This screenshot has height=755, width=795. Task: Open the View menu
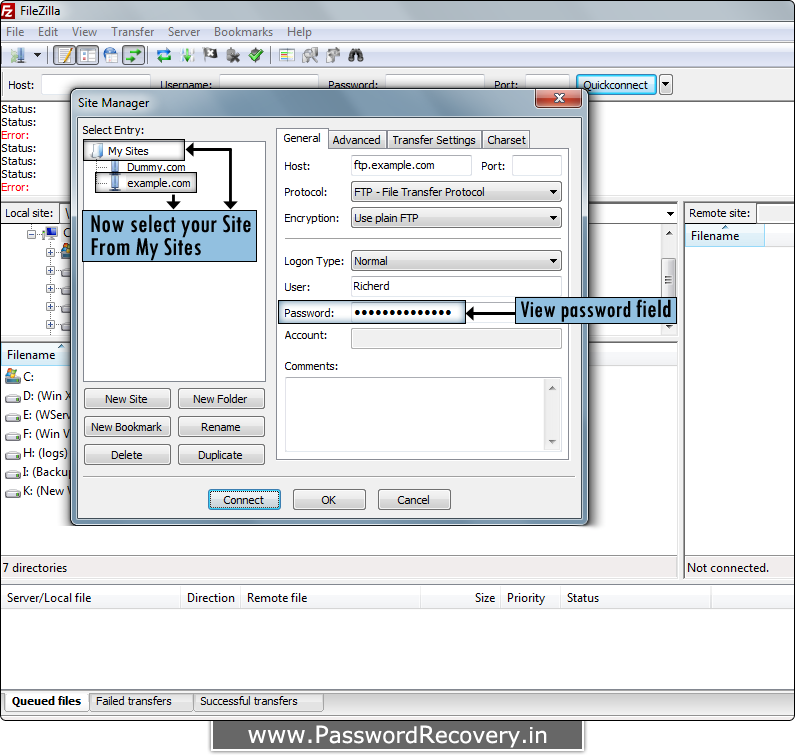(x=84, y=31)
